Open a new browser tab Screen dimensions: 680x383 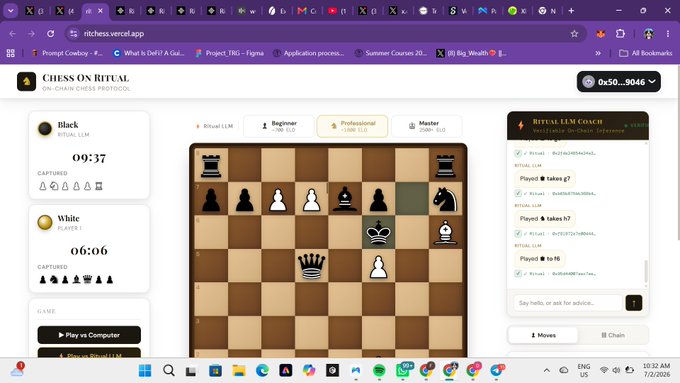571,11
